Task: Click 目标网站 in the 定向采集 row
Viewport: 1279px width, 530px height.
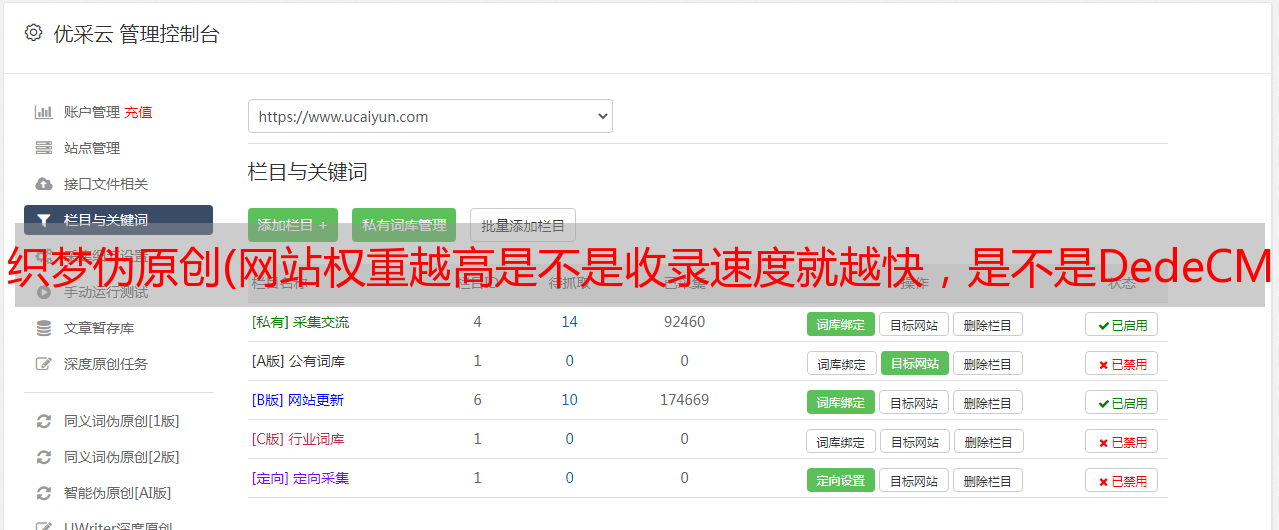Action: tap(914, 480)
